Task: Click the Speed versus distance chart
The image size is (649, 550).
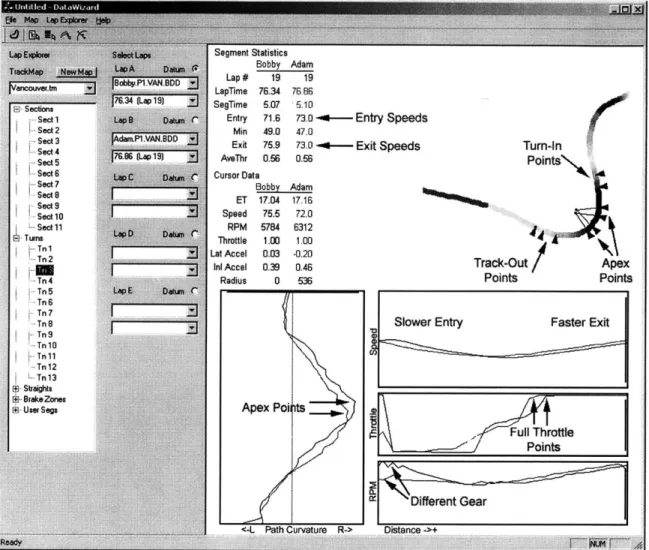Action: 503,339
